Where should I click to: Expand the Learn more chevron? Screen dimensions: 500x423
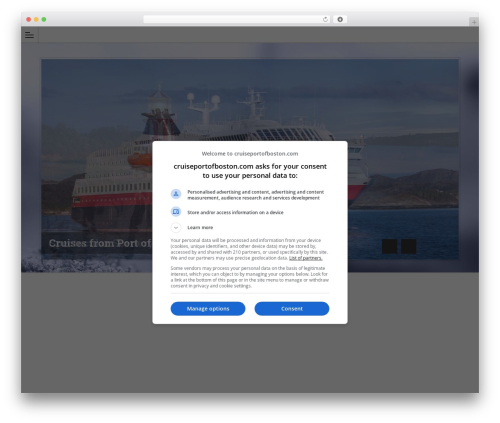click(176, 227)
